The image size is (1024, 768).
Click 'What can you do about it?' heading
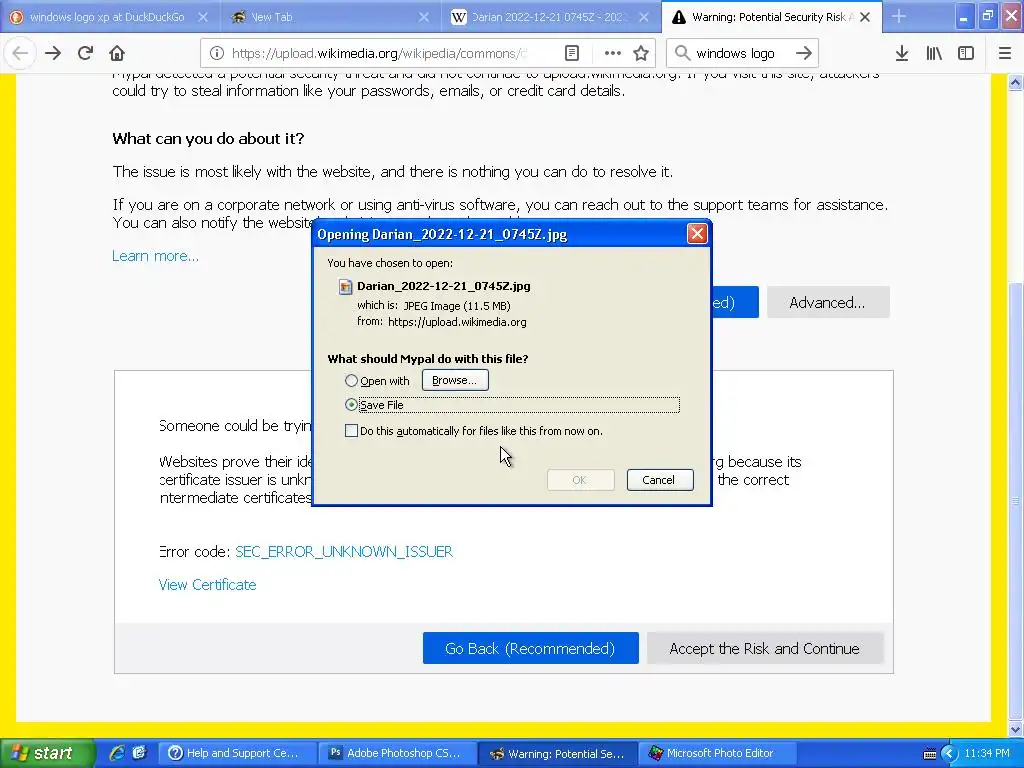click(x=208, y=138)
